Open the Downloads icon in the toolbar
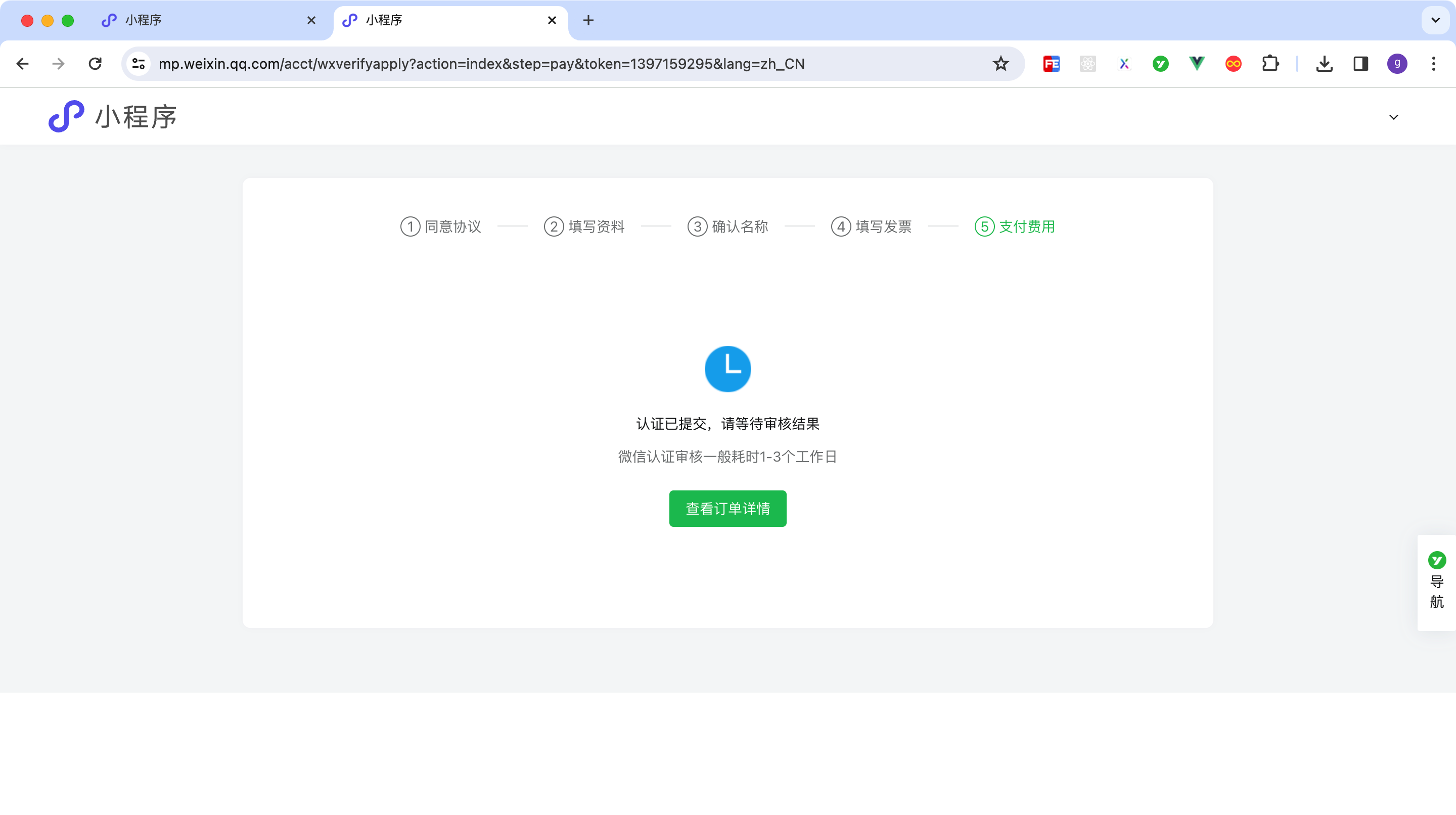This screenshot has width=1456, height=815. point(1325,64)
